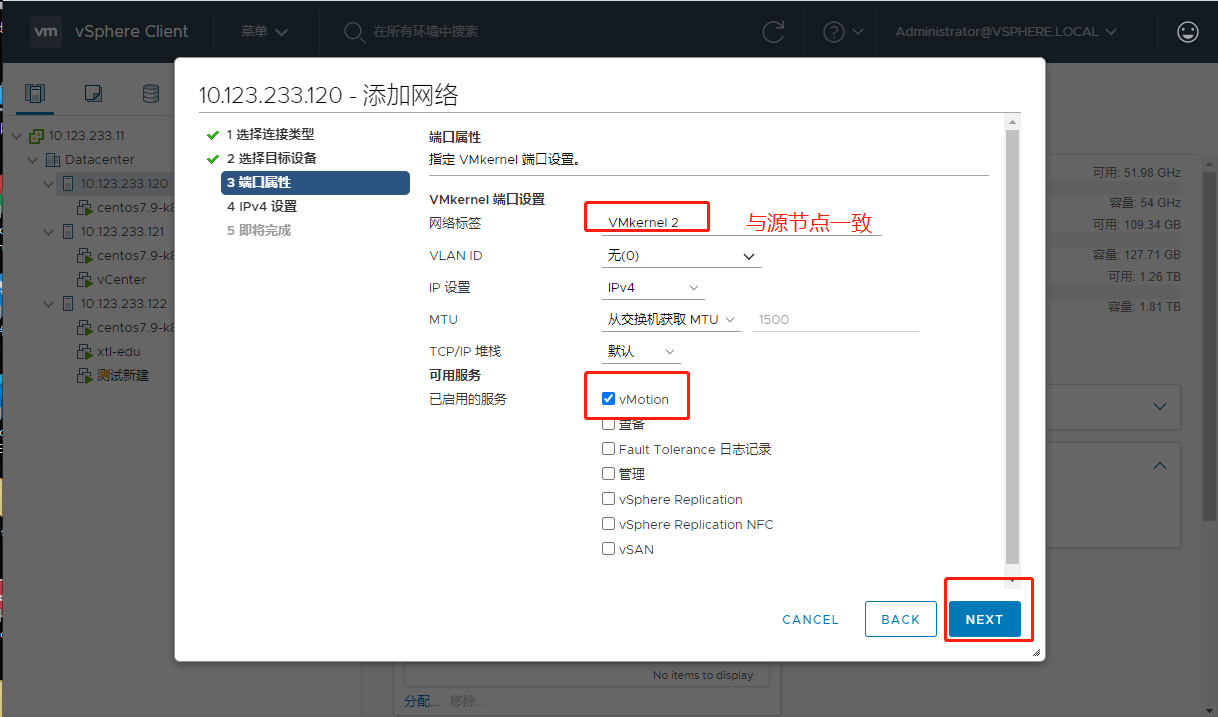Click the MTU 1500 value field
The image size is (1218, 717).
[x=835, y=320]
